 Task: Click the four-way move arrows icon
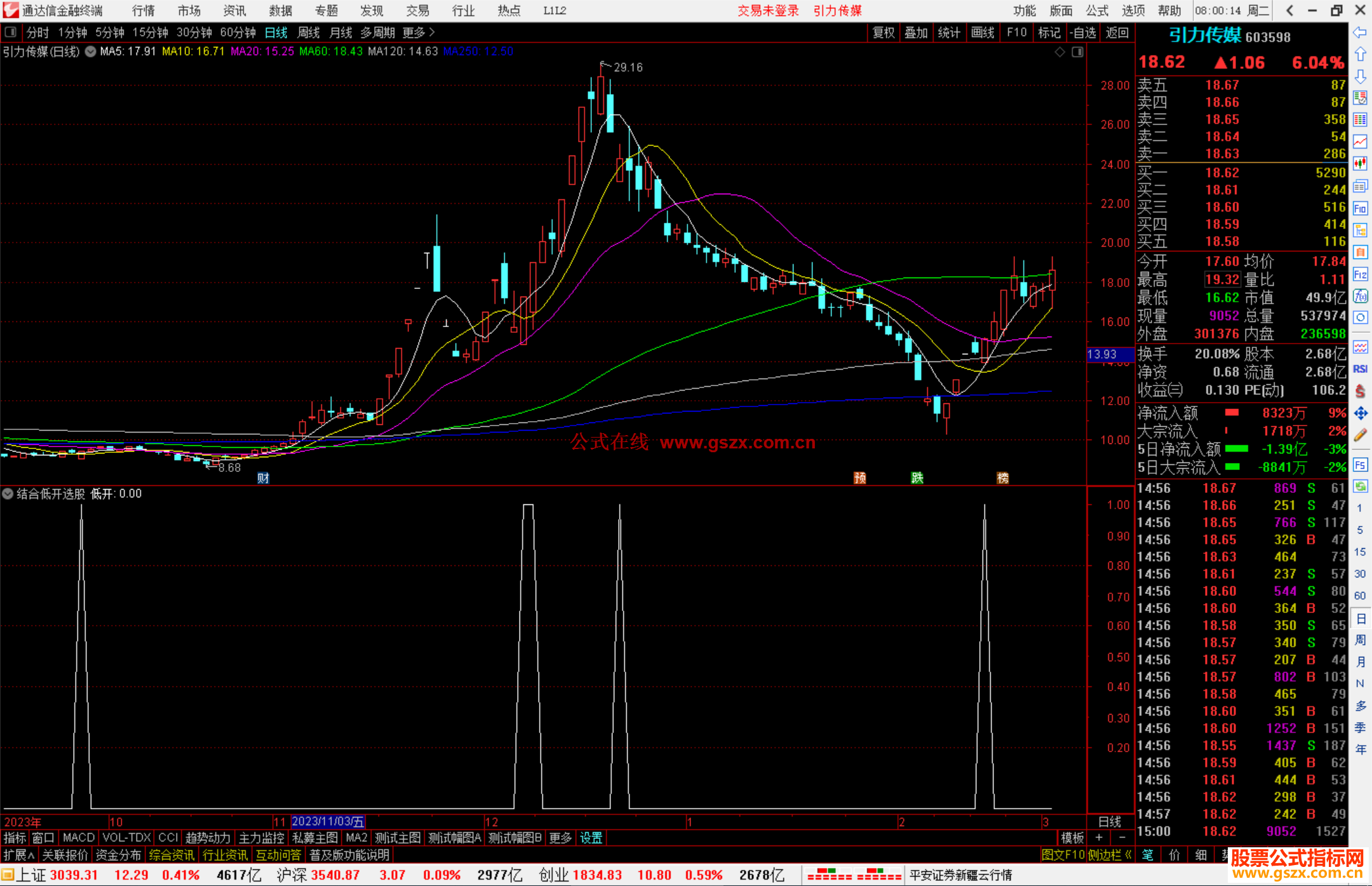tap(1360, 413)
